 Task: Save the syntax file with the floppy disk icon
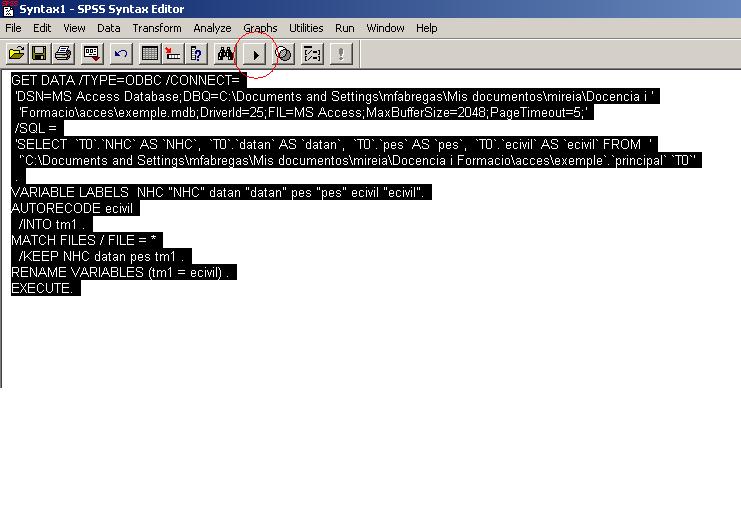pyautogui.click(x=40, y=53)
